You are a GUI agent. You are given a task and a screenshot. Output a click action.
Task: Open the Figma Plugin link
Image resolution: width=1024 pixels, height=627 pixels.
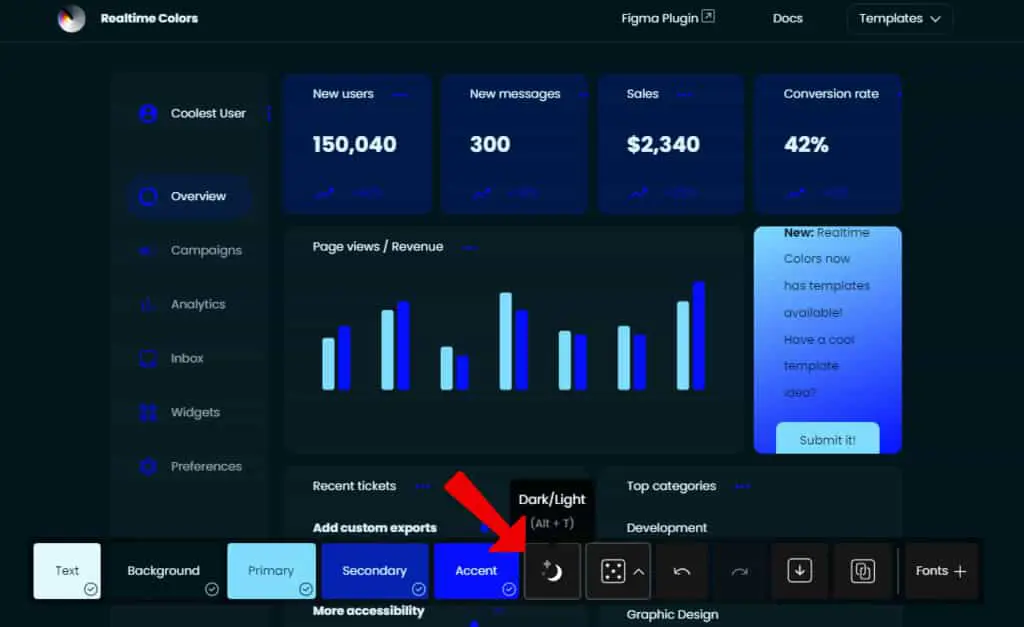point(667,18)
